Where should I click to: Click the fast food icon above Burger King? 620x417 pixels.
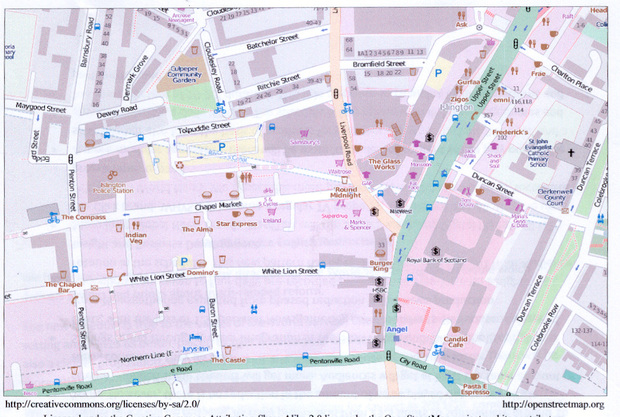pos(380,253)
